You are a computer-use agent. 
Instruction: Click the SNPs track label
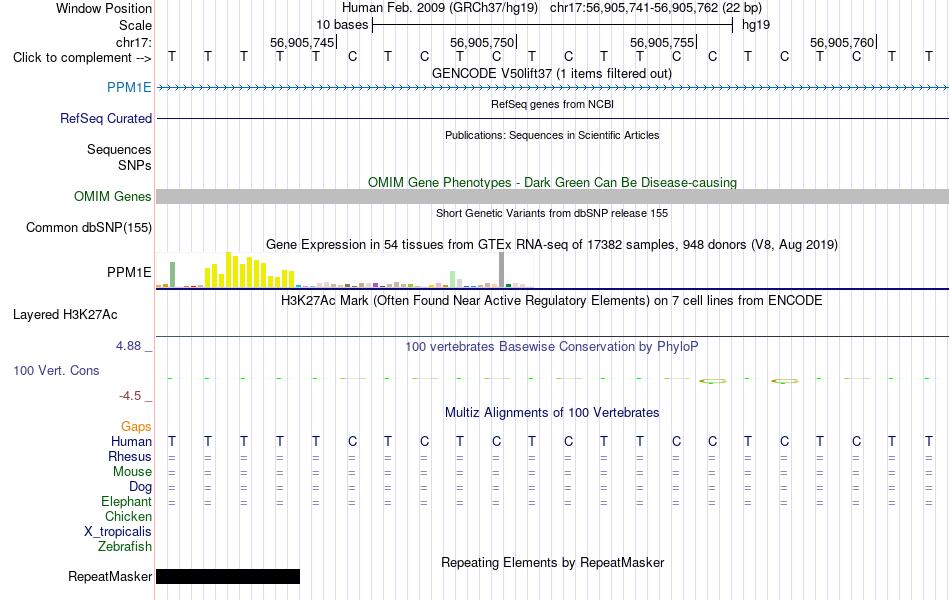[x=135, y=165]
